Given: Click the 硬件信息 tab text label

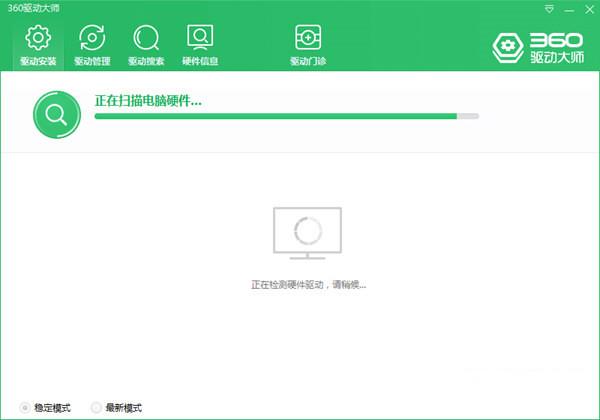Looking at the screenshot, I should [200, 61].
